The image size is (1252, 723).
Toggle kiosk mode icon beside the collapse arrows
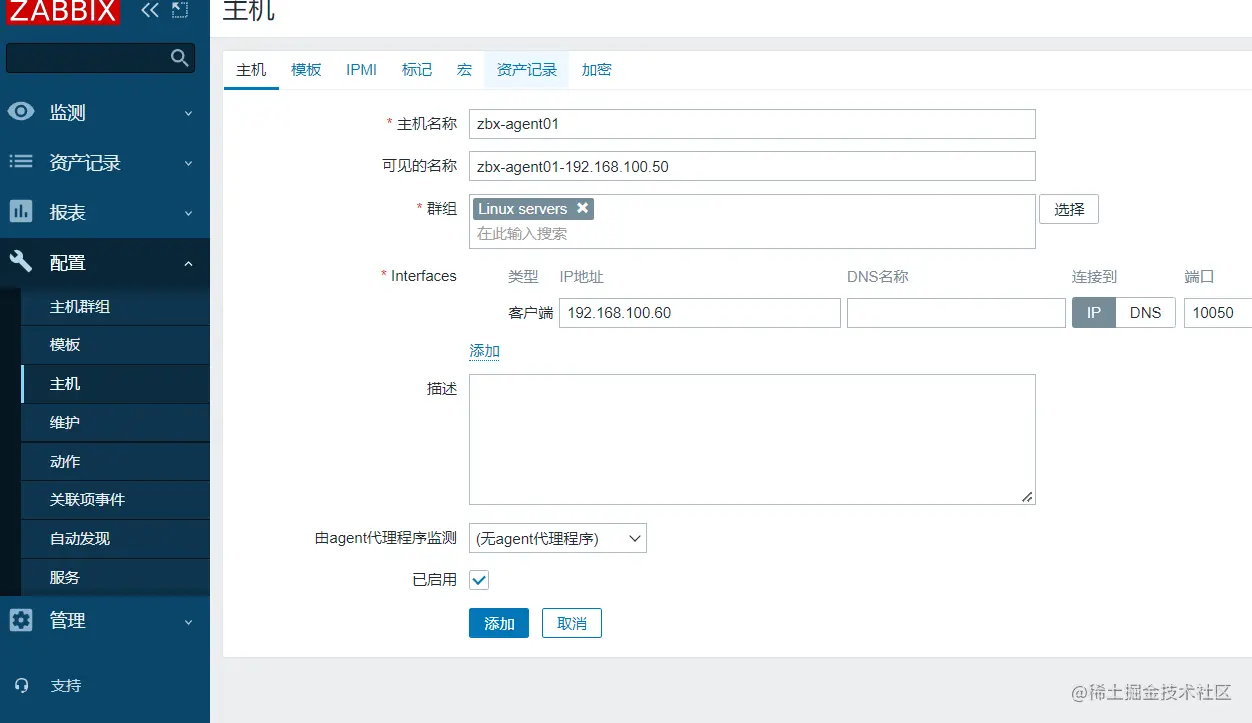pos(180,10)
